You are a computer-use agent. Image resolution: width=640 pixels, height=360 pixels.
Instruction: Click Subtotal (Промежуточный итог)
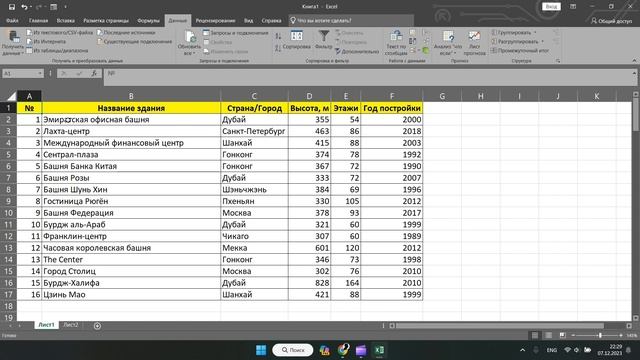[520, 51]
